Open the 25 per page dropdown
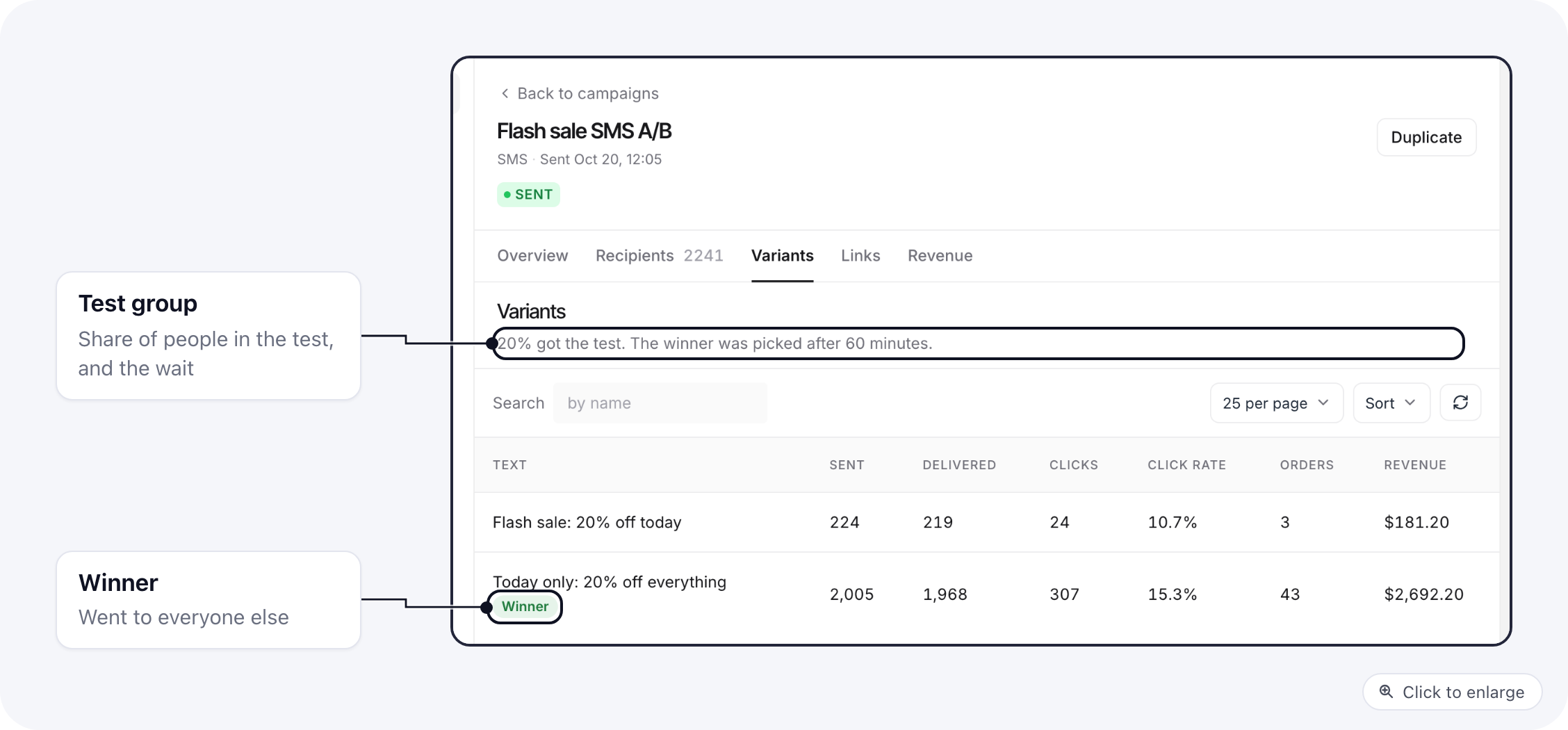This screenshot has width=1568, height=730. click(1276, 403)
